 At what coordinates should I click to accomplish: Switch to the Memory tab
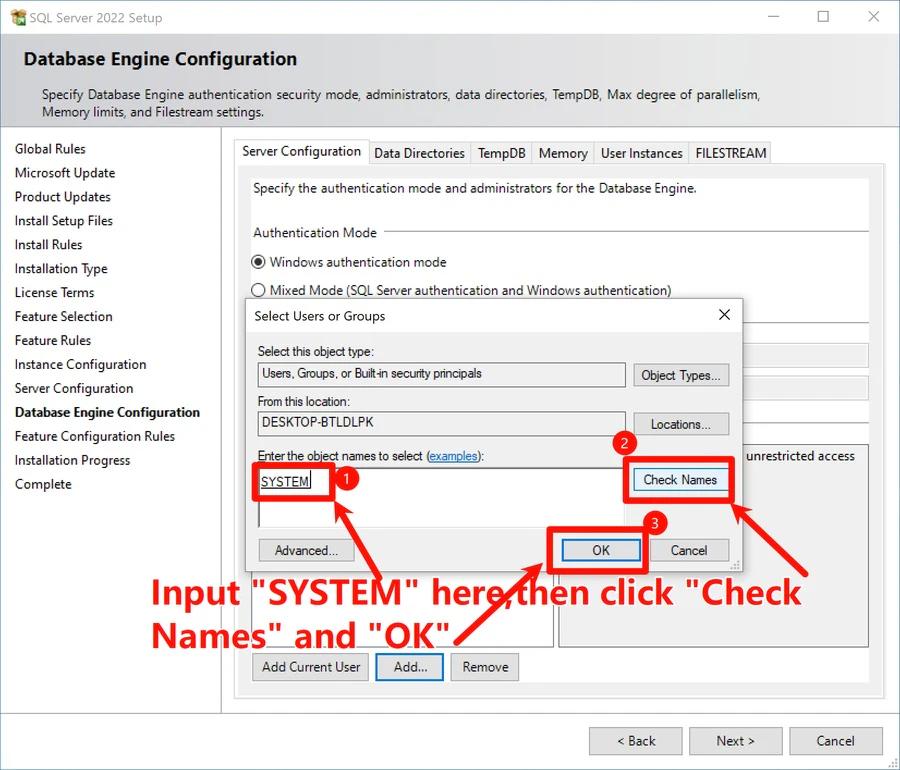(563, 153)
